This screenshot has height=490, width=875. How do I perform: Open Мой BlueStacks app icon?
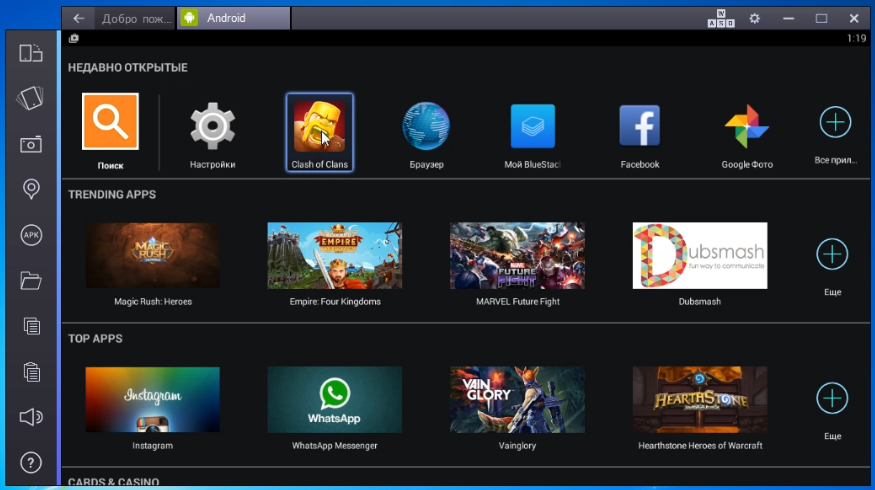coord(533,126)
